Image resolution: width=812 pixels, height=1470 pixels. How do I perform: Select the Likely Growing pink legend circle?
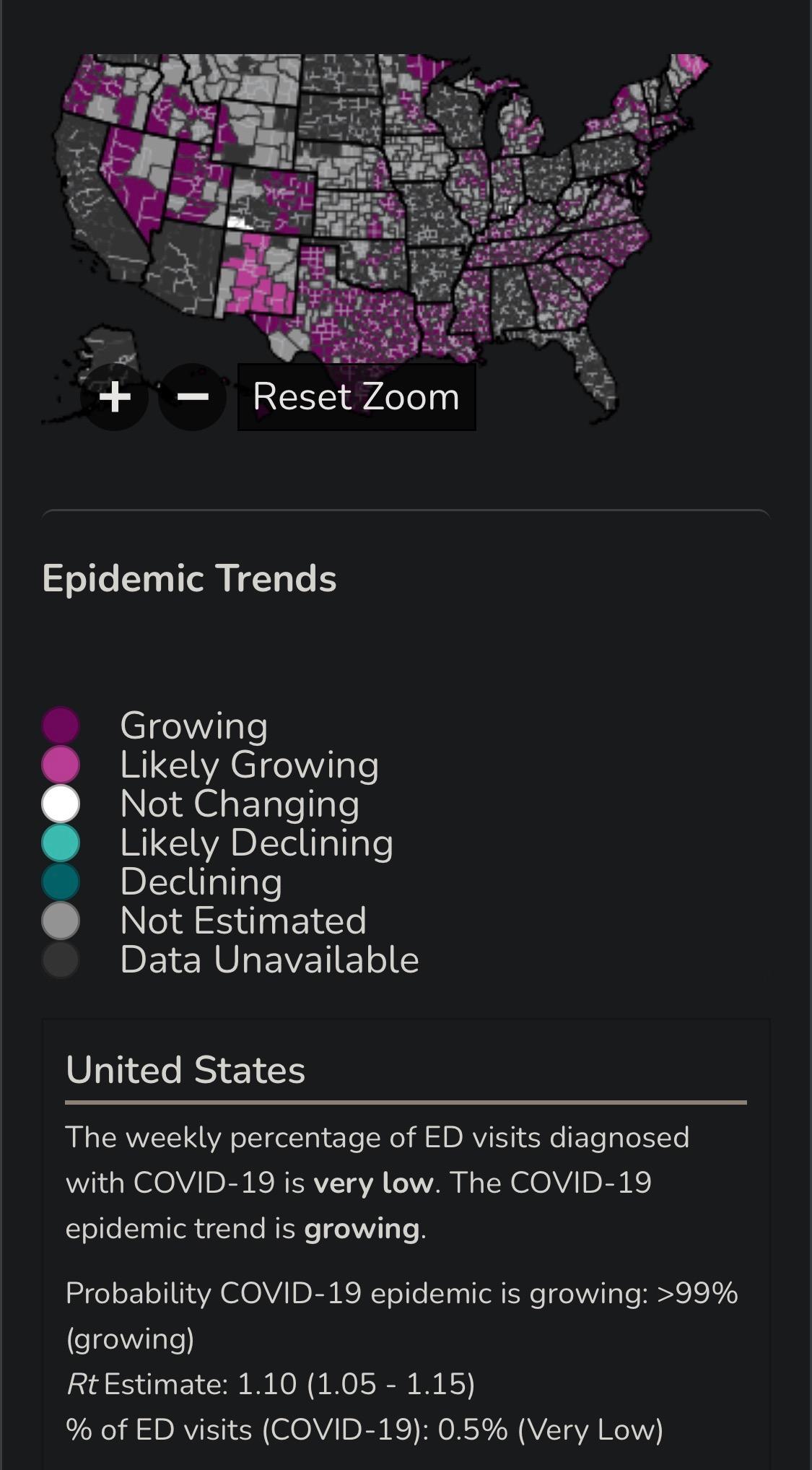point(61,764)
